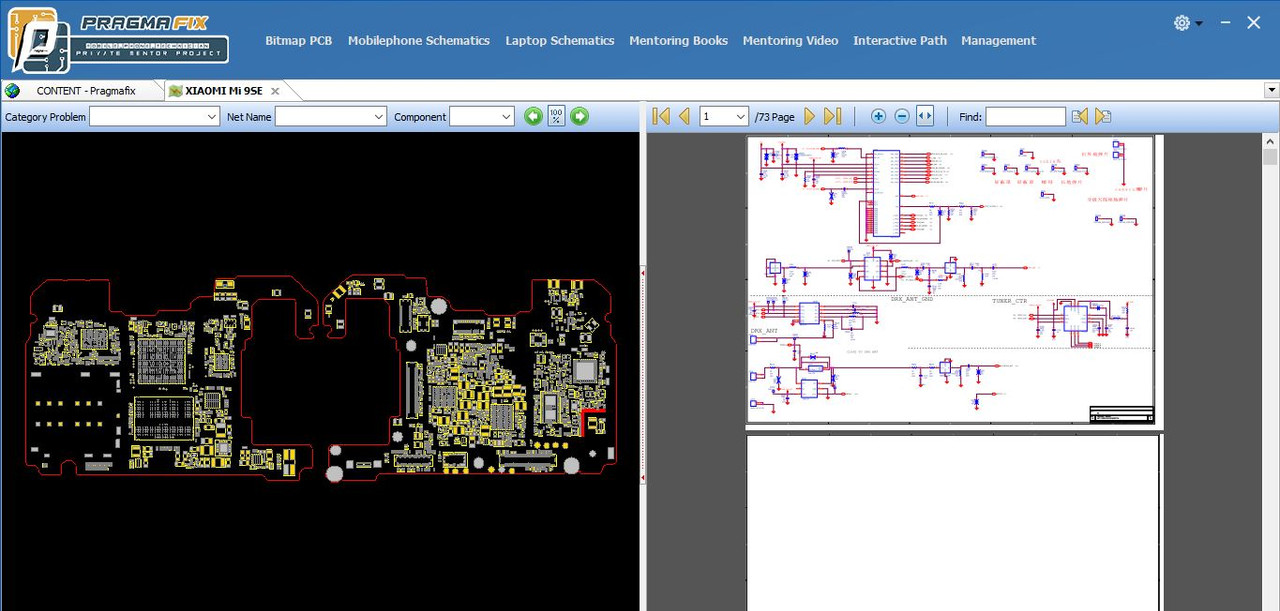
Task: Open Mentoring Video menu
Action: pyautogui.click(x=790, y=41)
